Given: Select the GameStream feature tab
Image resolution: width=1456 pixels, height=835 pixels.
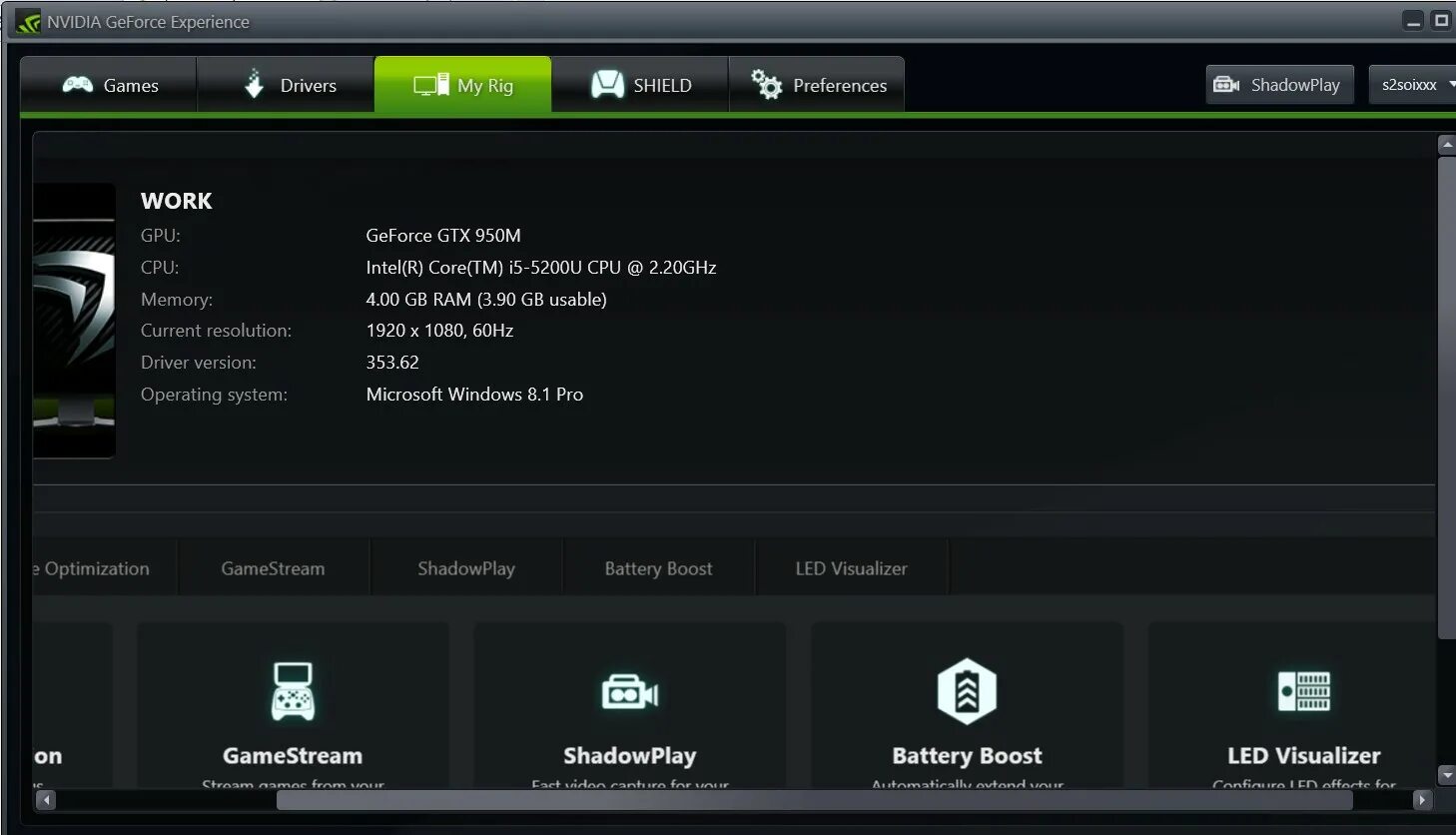Looking at the screenshot, I should tap(273, 568).
